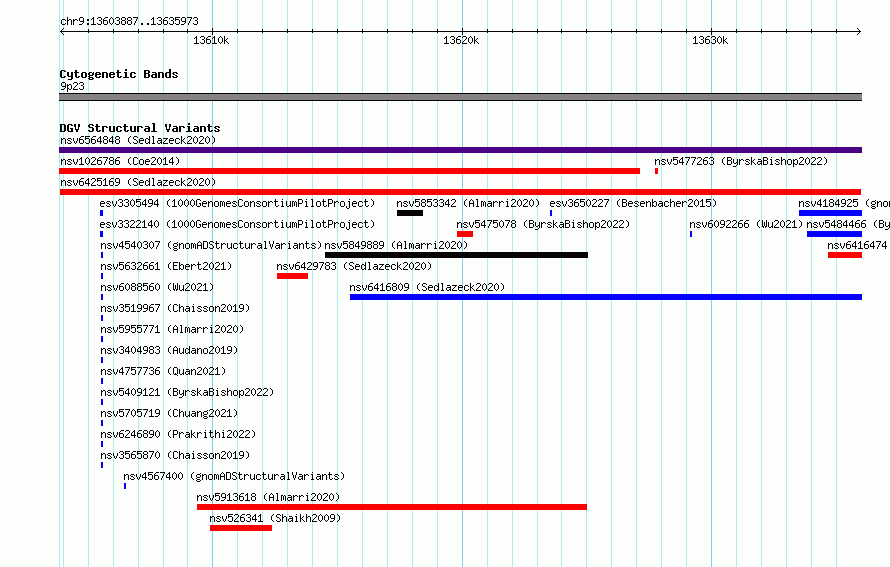Open the nsv1026786 (Coe2014) label
This screenshot has width=890, height=567.
click(x=120, y=161)
